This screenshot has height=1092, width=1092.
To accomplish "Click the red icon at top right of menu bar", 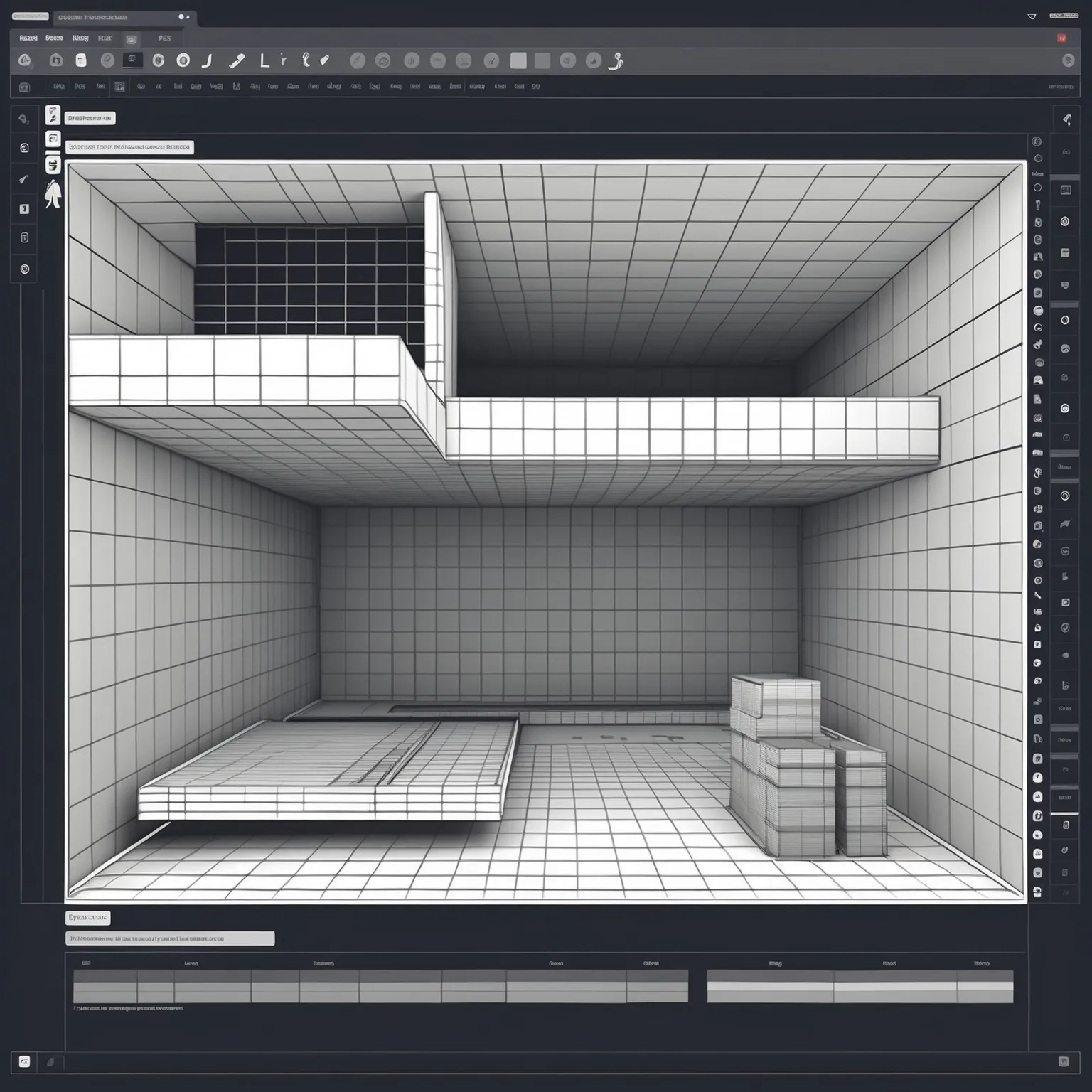I will pyautogui.click(x=1061, y=38).
